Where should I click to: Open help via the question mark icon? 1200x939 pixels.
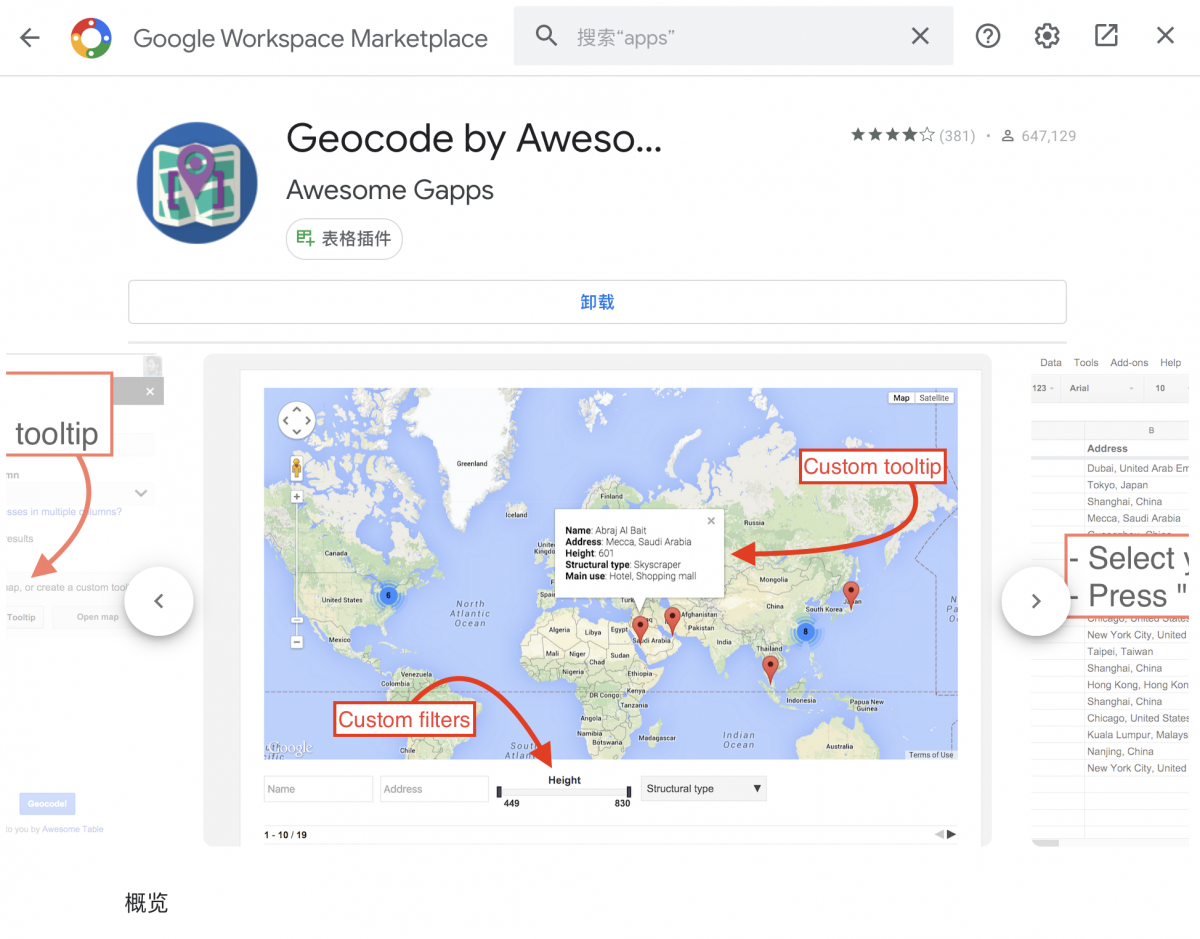tap(988, 36)
